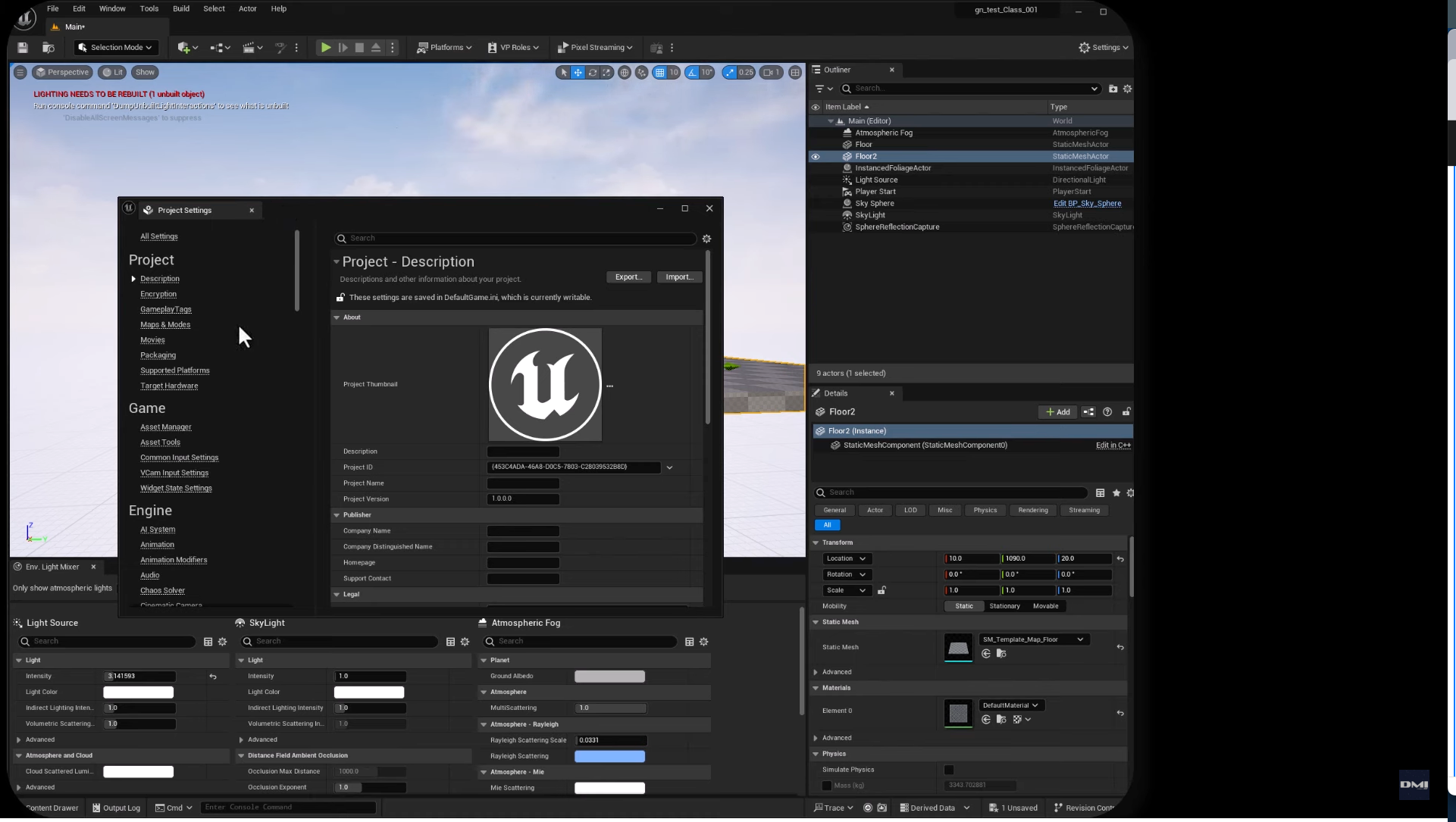Open the File menu

[53, 9]
